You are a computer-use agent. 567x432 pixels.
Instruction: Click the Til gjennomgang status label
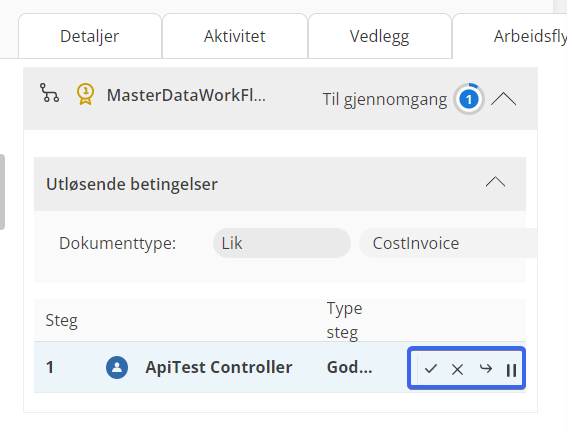(x=385, y=99)
